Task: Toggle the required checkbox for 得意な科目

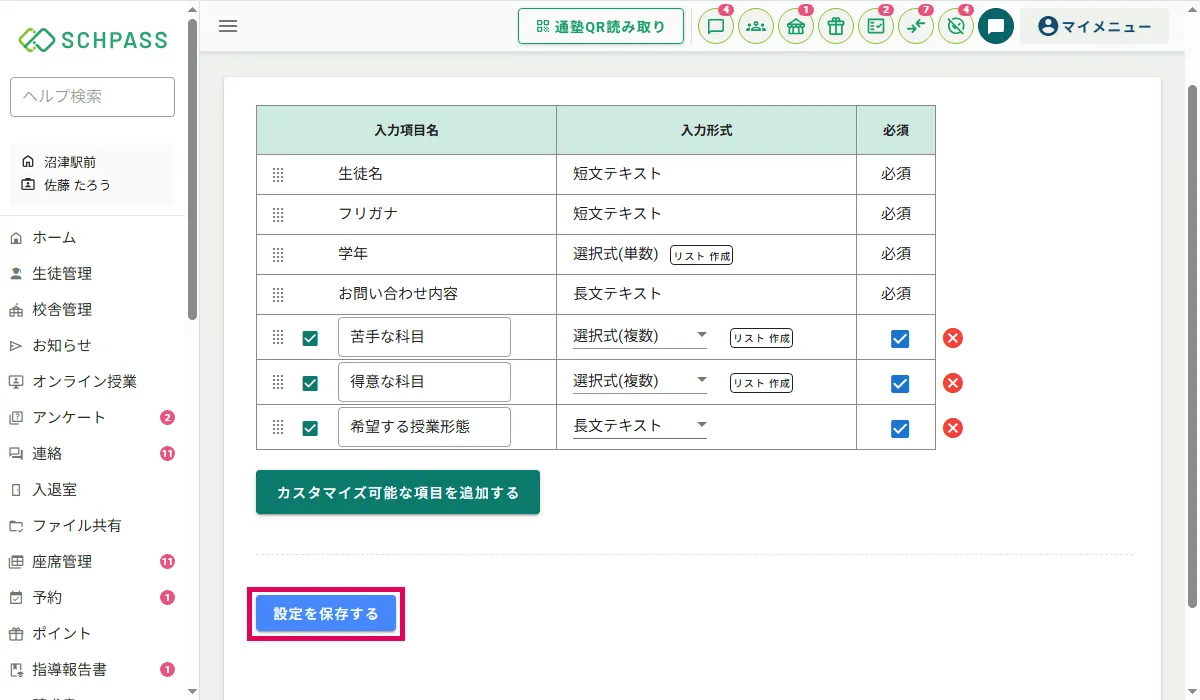Action: (899, 383)
